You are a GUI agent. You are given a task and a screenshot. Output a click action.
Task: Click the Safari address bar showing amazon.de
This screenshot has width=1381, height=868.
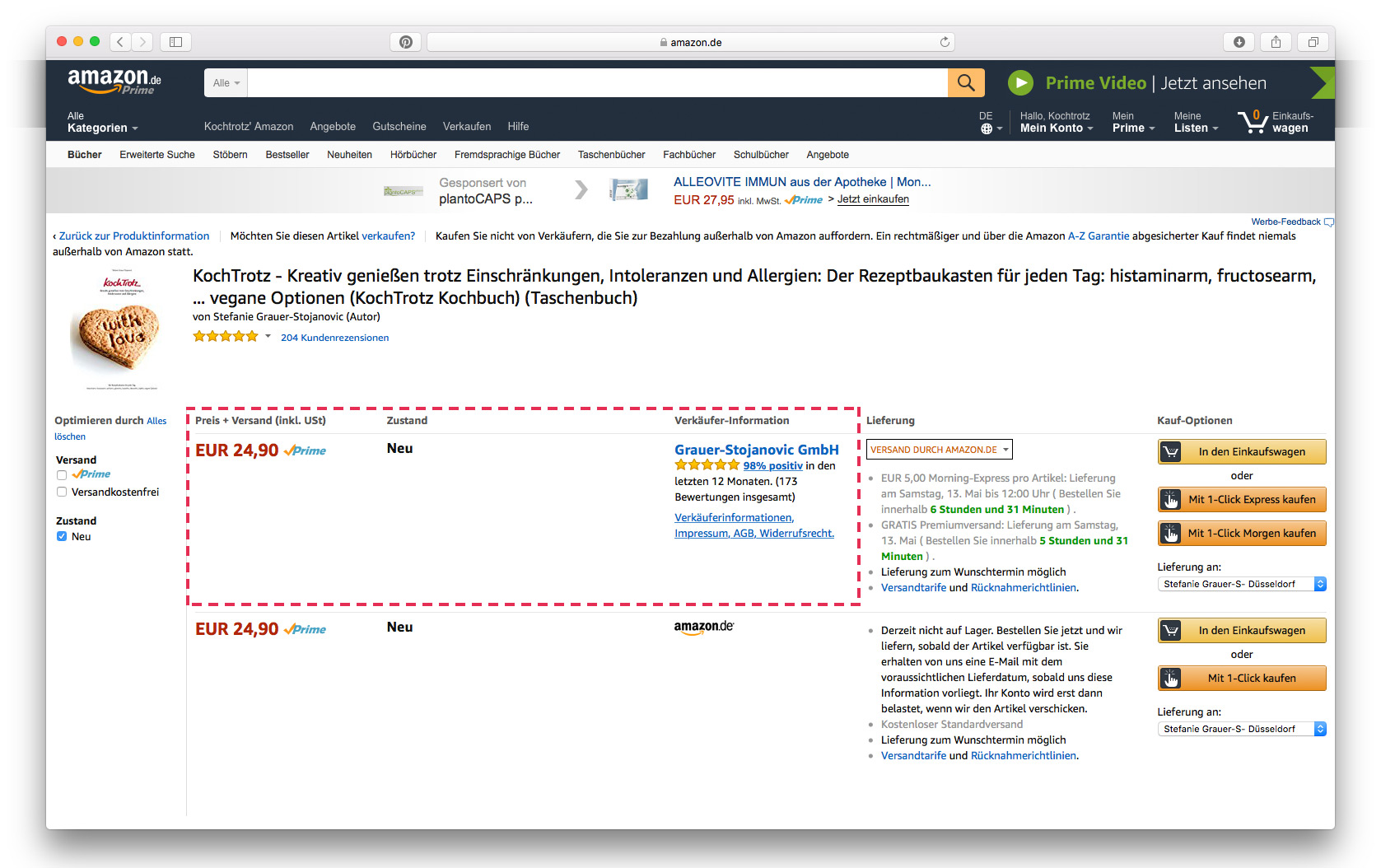[690, 42]
